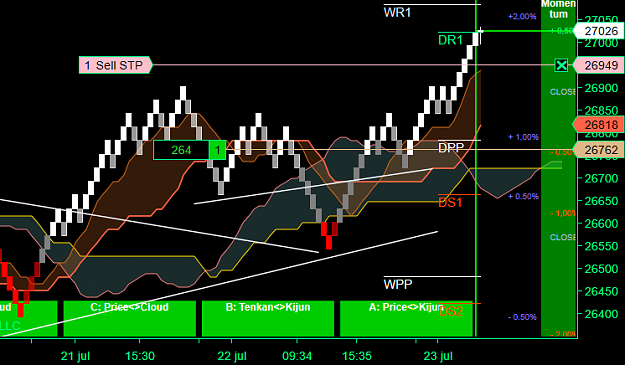Click the 26900 price axis label
Image resolution: width=625 pixels, height=365 pixels.
(x=601, y=88)
